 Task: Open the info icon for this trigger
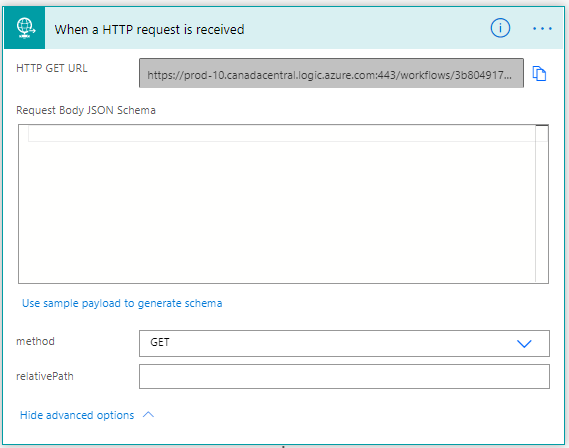[x=500, y=28]
